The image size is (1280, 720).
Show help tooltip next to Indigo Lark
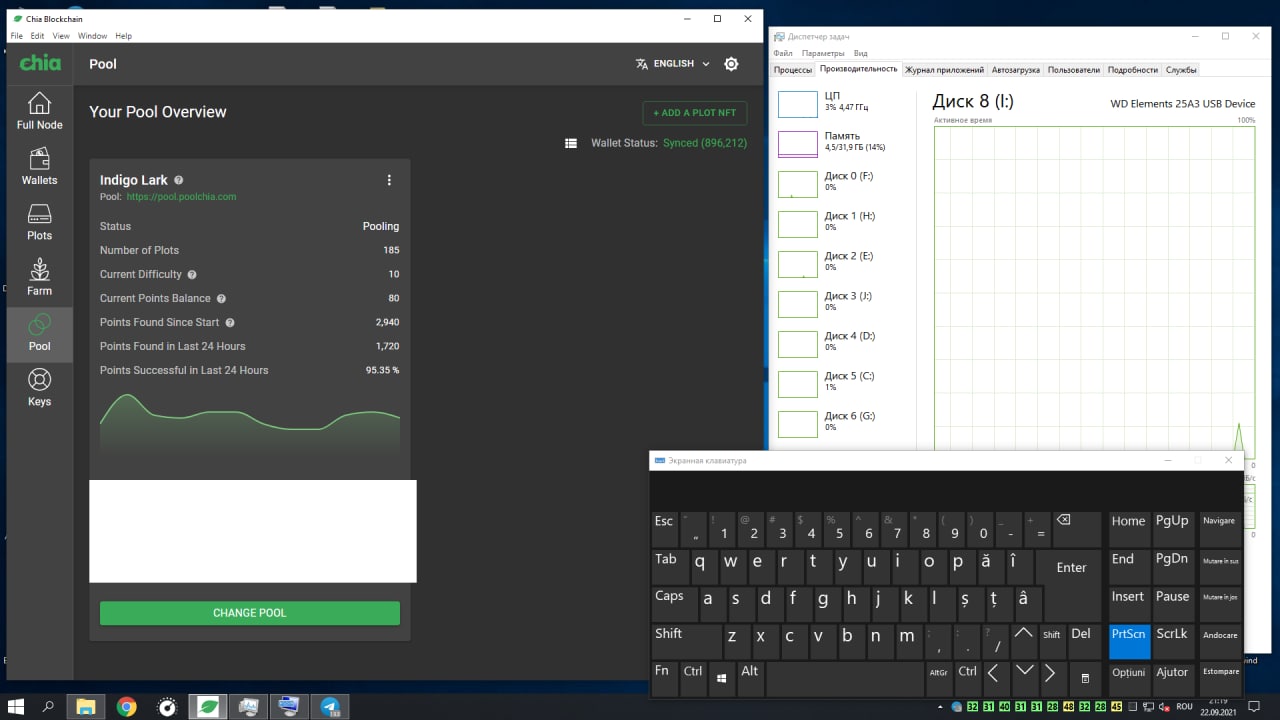(179, 180)
